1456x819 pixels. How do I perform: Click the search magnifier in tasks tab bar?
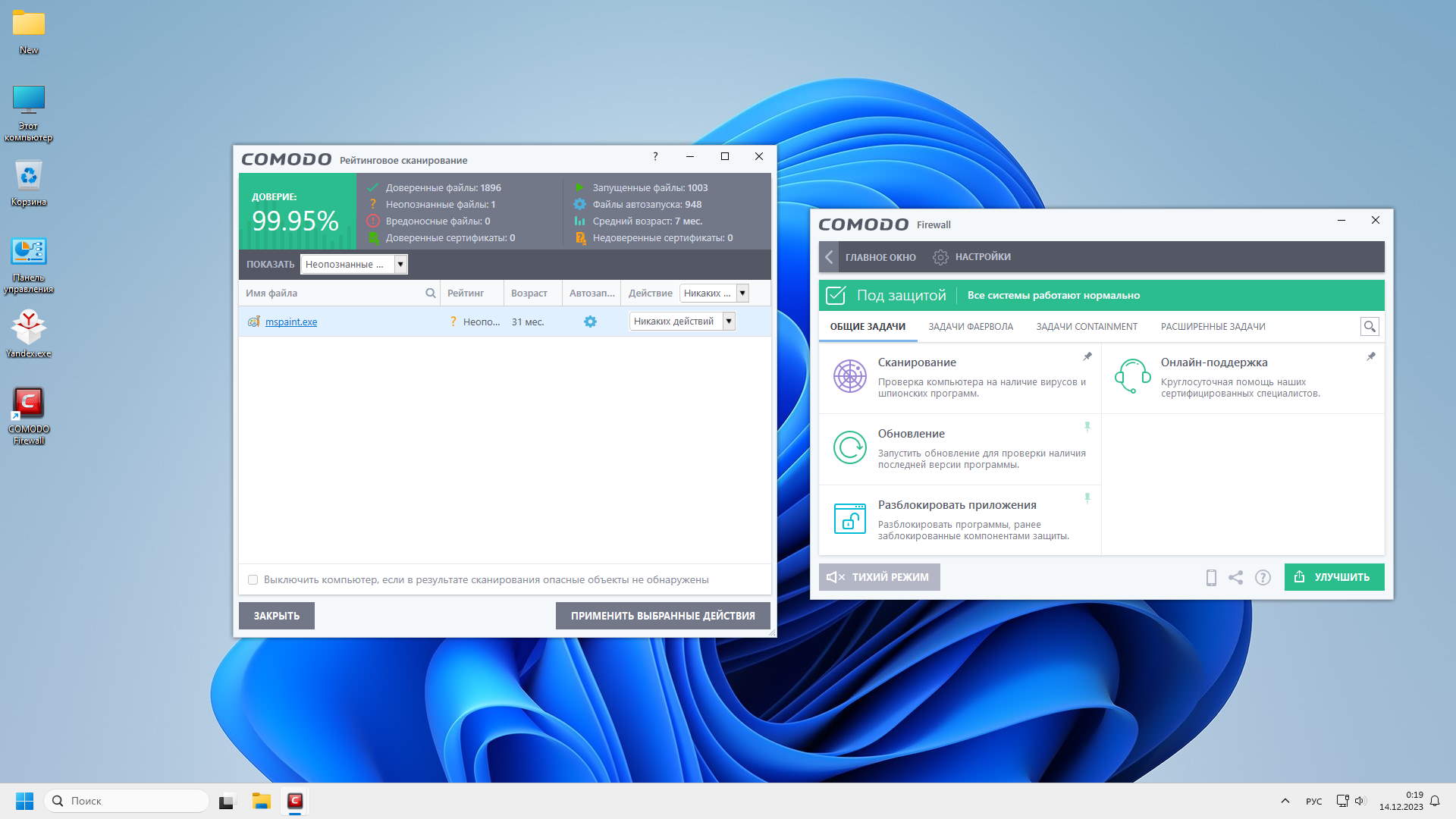[x=1370, y=327]
